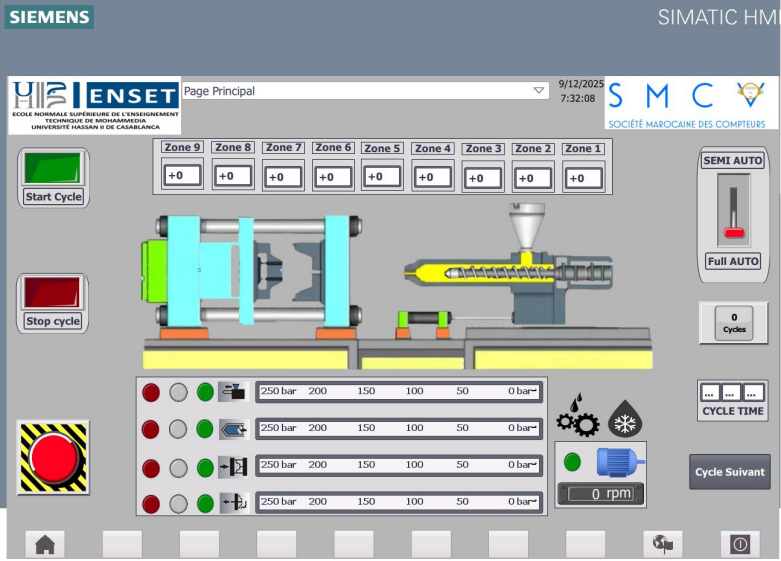Image resolution: width=781 pixels, height=561 pixels.
Task: Open language selection globe icon
Action: 662,544
